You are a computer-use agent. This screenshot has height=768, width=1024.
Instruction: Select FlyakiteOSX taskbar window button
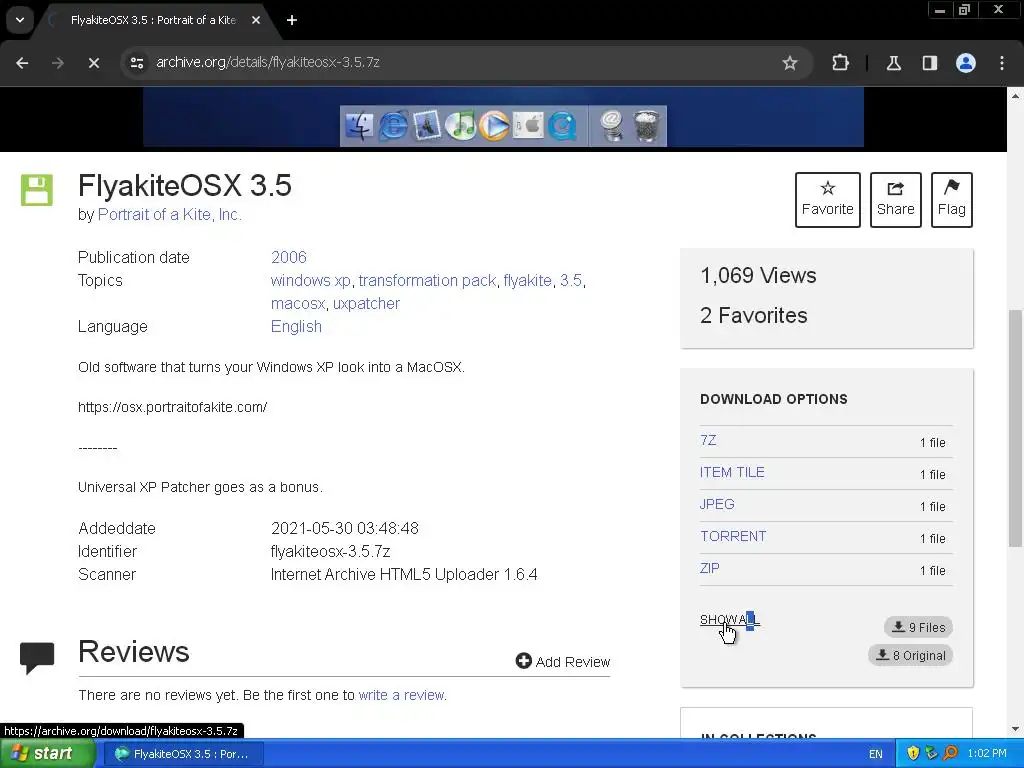pyautogui.click(x=184, y=754)
